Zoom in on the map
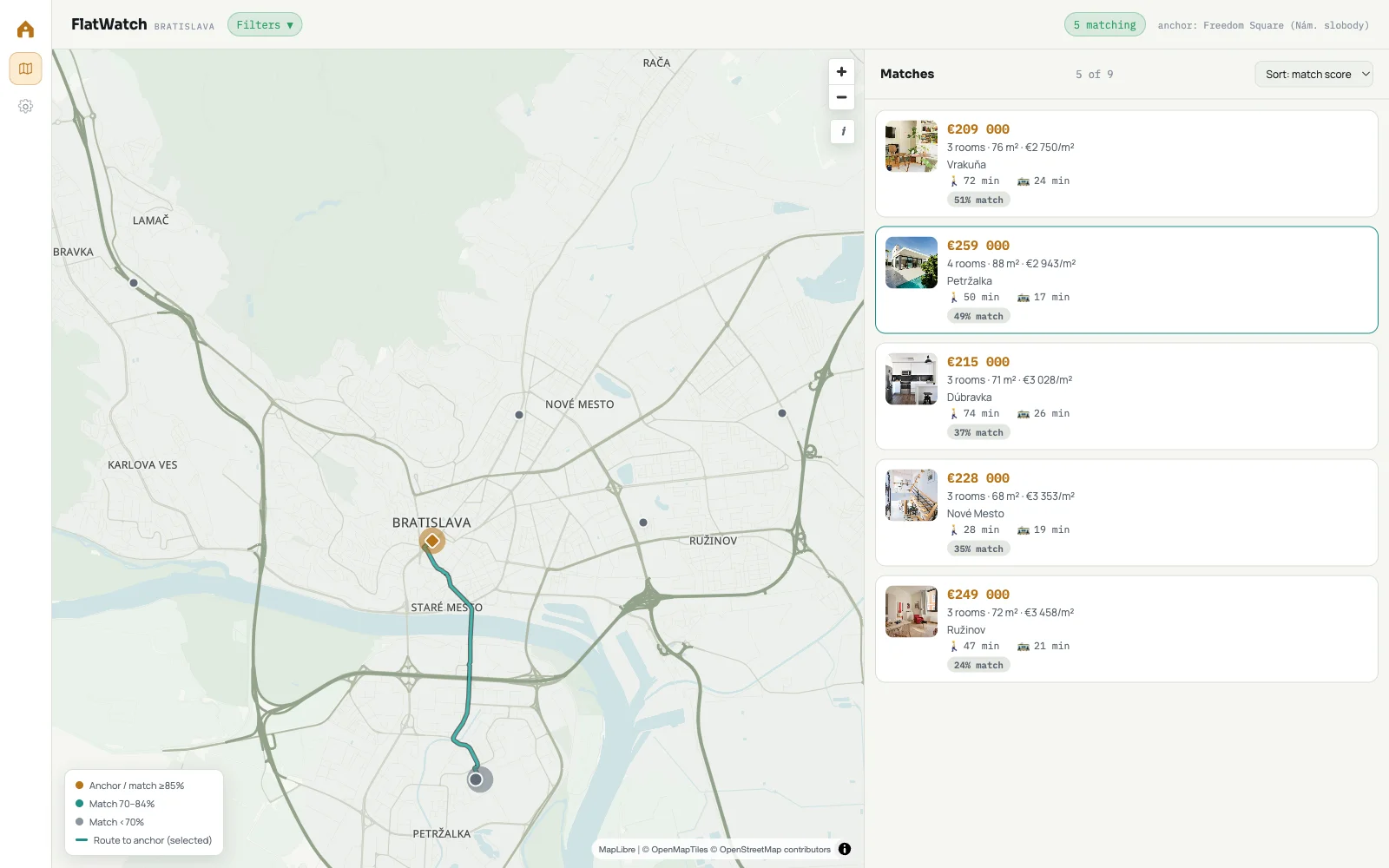 841,72
